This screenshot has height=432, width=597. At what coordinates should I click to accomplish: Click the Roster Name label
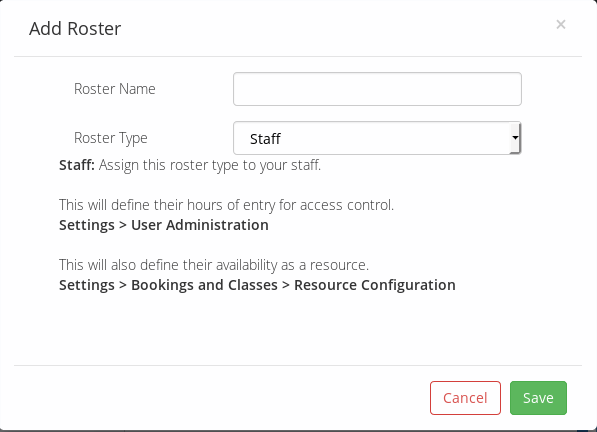click(x=115, y=89)
